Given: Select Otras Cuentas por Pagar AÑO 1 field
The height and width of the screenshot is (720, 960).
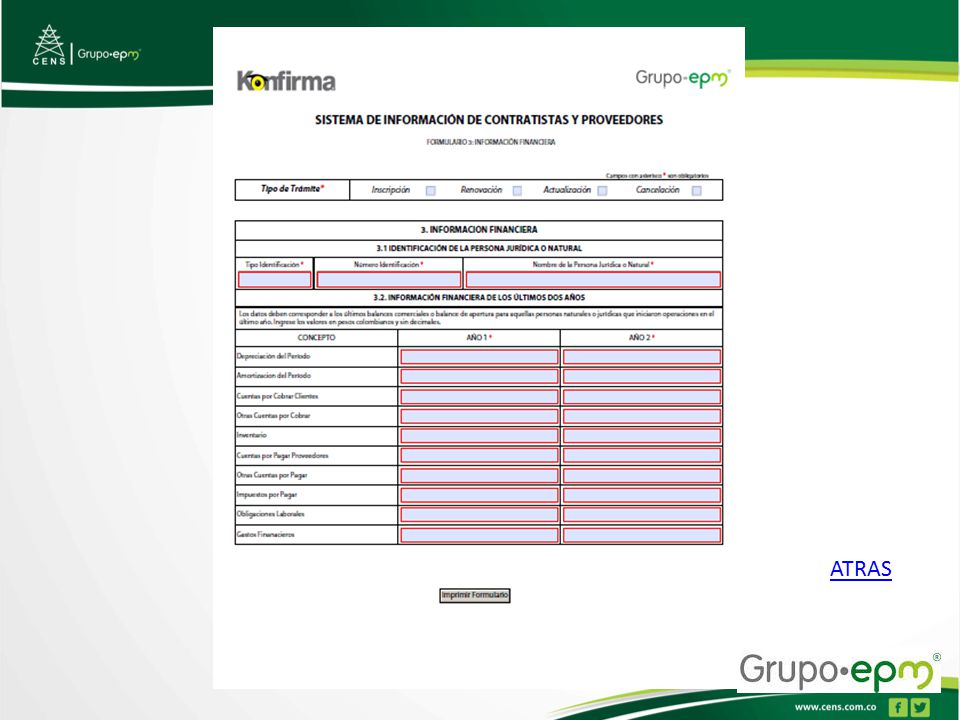Looking at the screenshot, I should point(479,476).
